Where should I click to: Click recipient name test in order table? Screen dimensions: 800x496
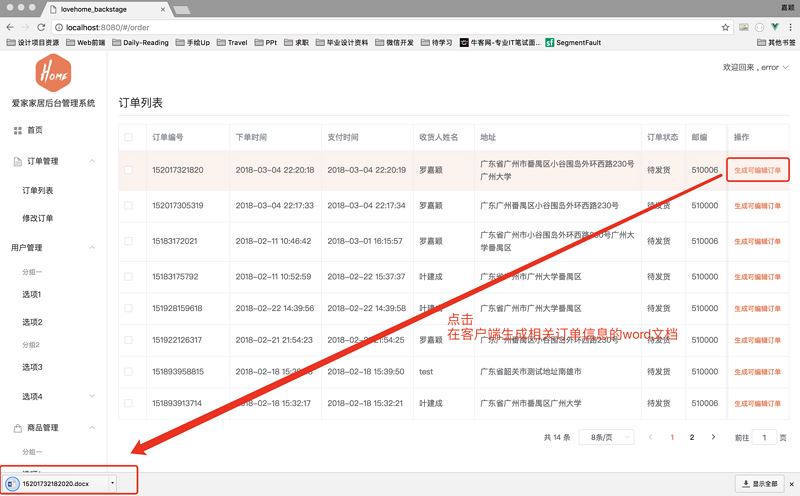tap(426, 371)
